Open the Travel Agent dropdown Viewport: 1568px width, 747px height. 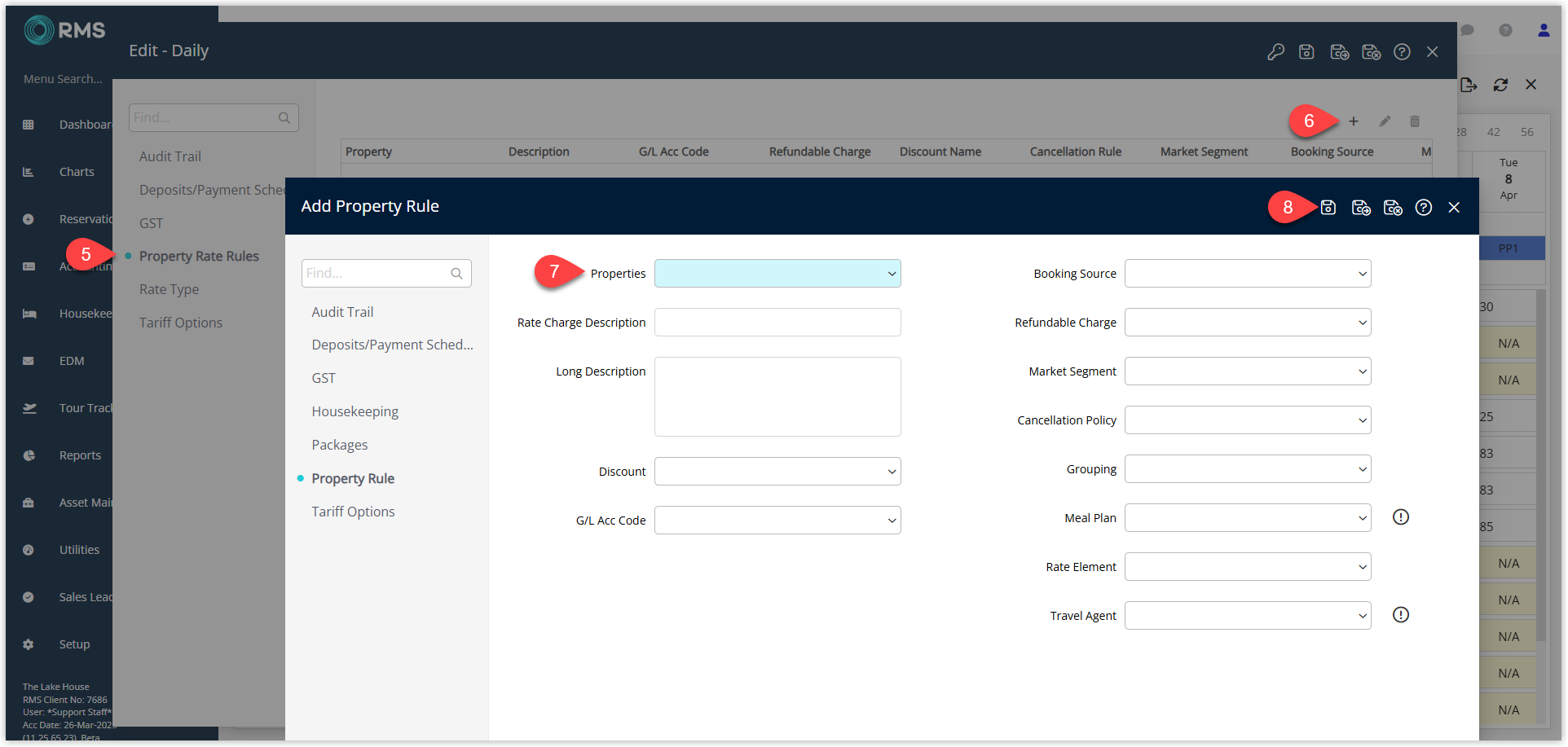1248,616
